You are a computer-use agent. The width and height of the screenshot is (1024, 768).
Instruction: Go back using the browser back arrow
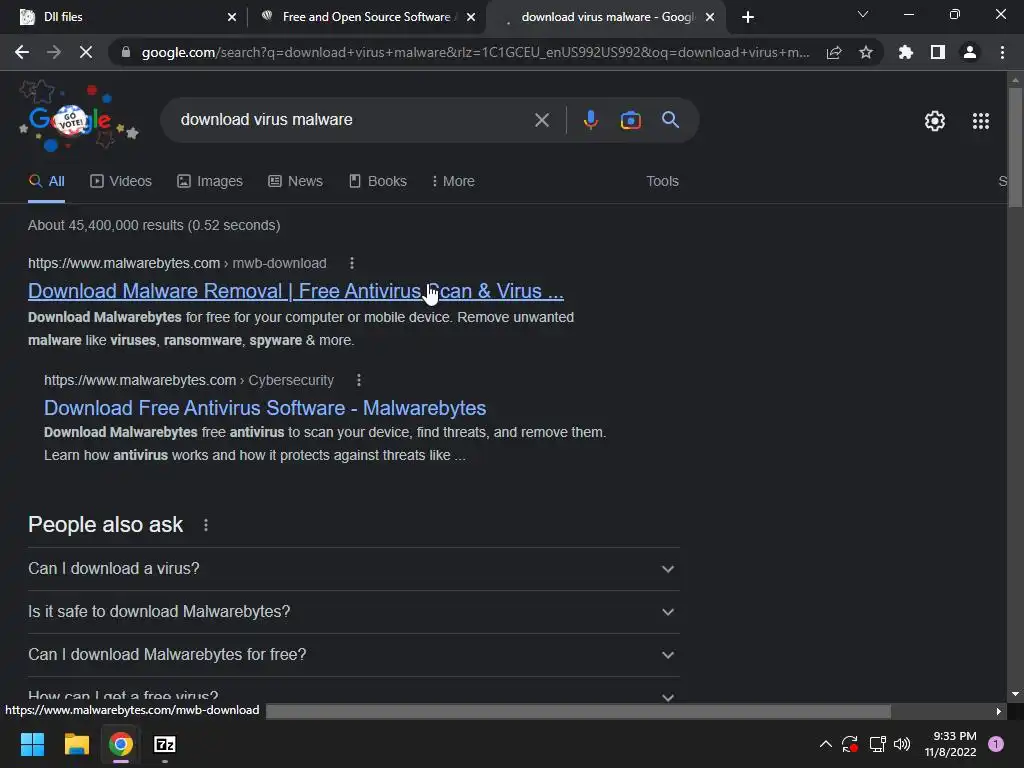(22, 52)
